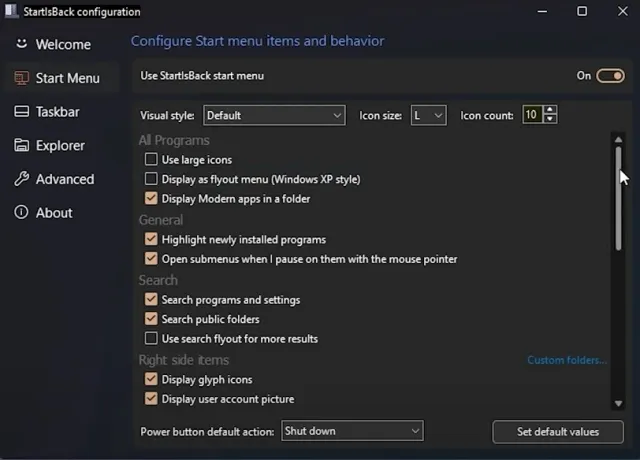Open Power button default action dropdown

click(x=352, y=431)
